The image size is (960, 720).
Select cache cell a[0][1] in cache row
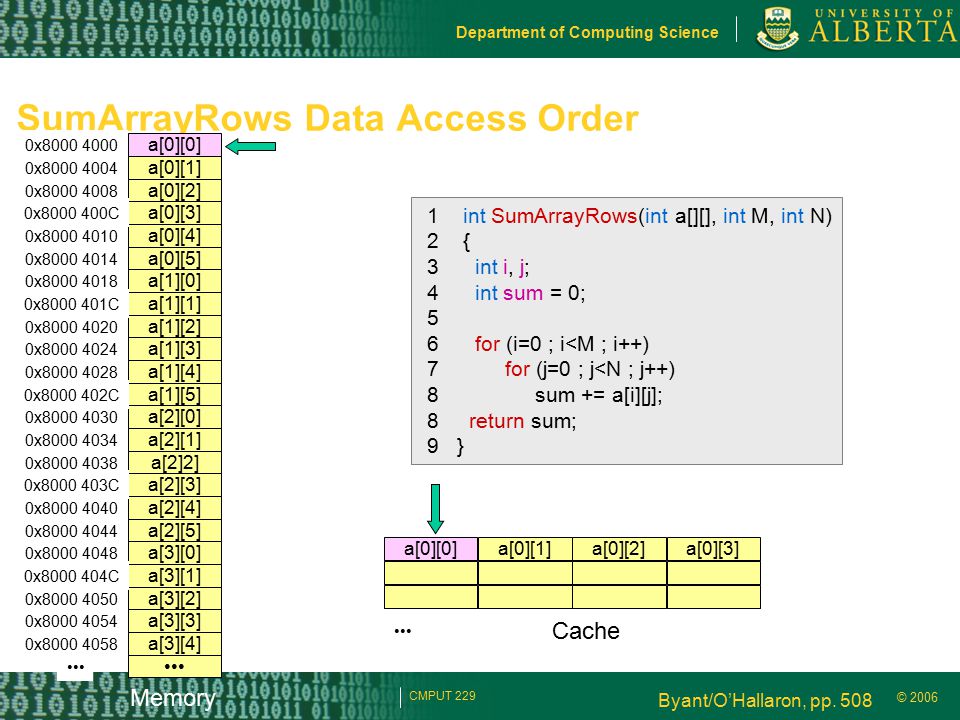(x=525, y=549)
